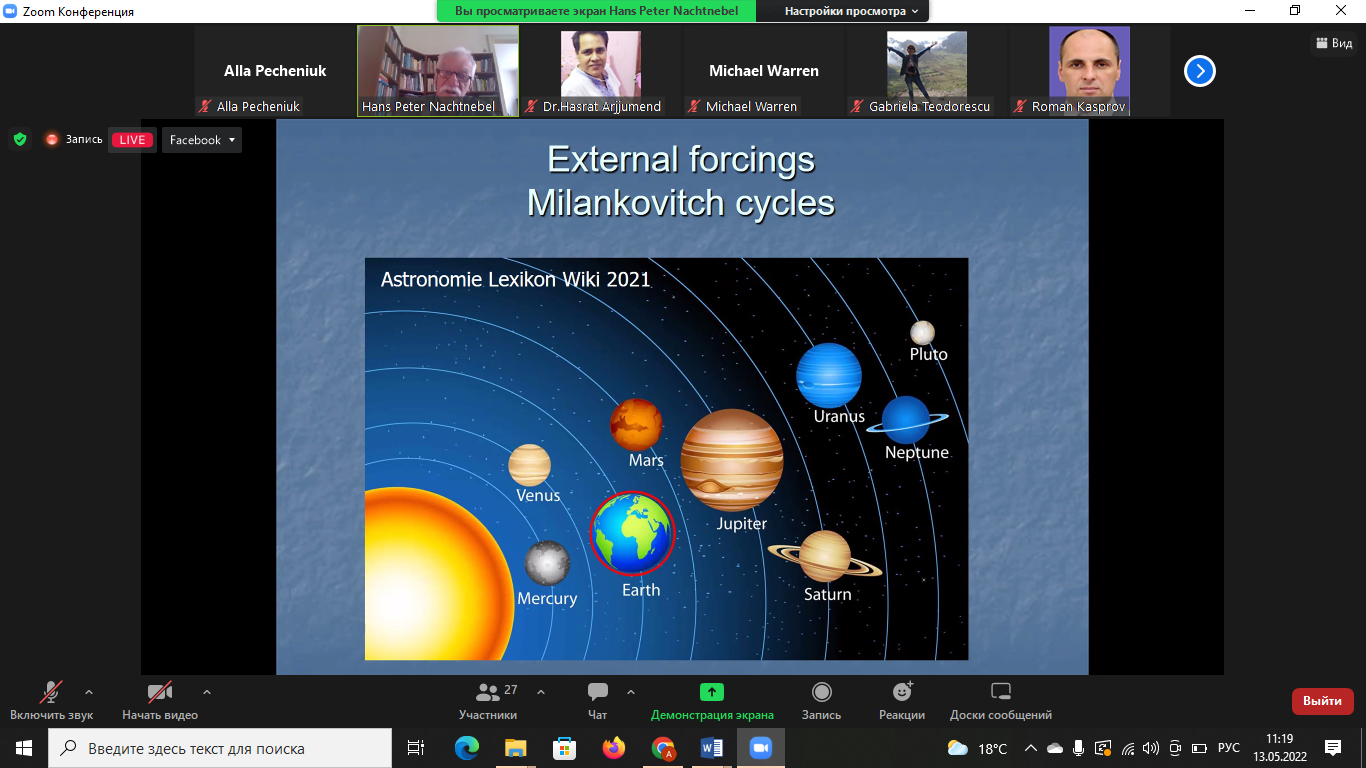The image size is (1366, 768).
Task: Click the green Share Screen icon
Action: [712, 692]
